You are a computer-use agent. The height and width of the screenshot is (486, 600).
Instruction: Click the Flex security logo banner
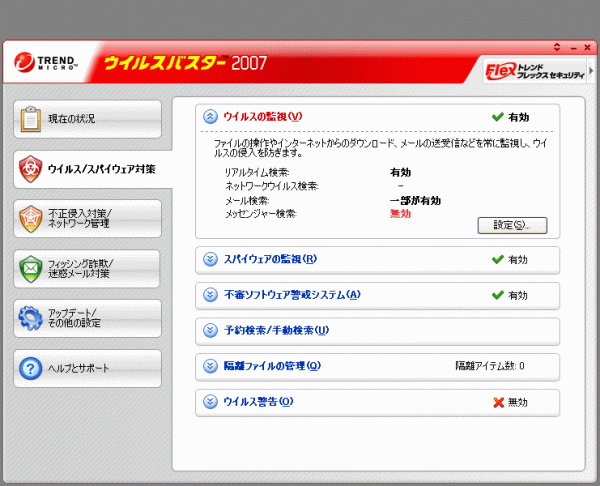[x=535, y=72]
